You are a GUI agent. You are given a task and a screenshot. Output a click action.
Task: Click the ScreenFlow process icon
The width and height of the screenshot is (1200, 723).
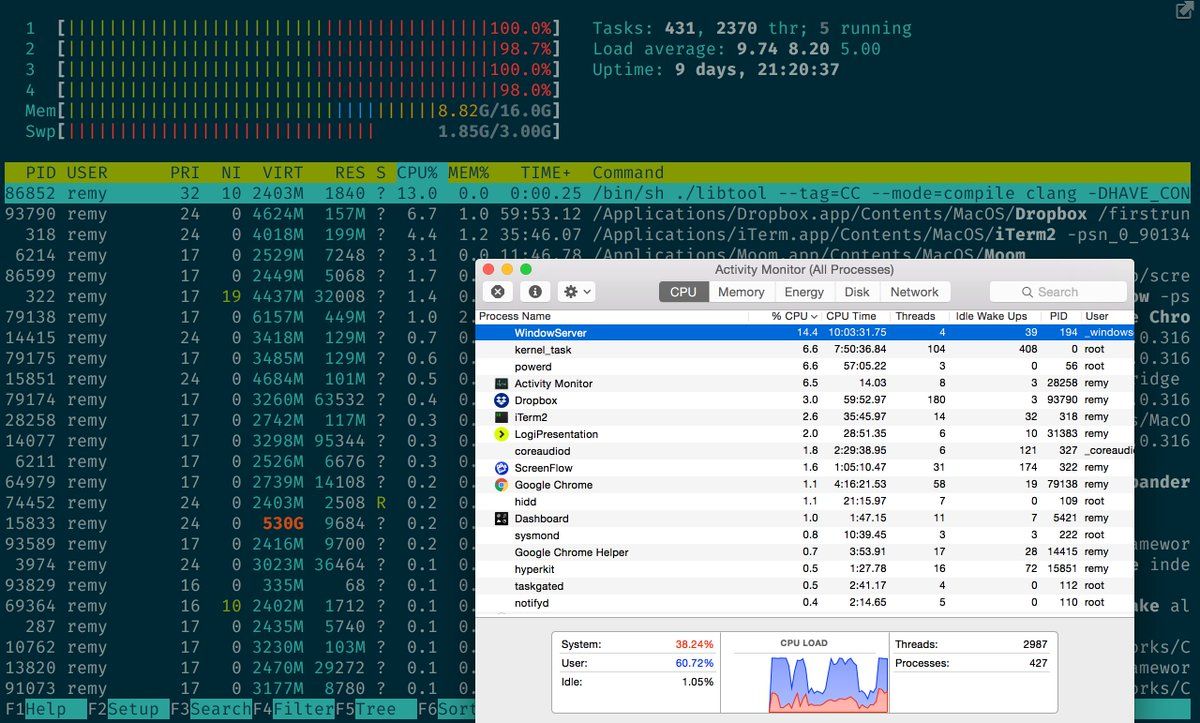[x=502, y=468]
